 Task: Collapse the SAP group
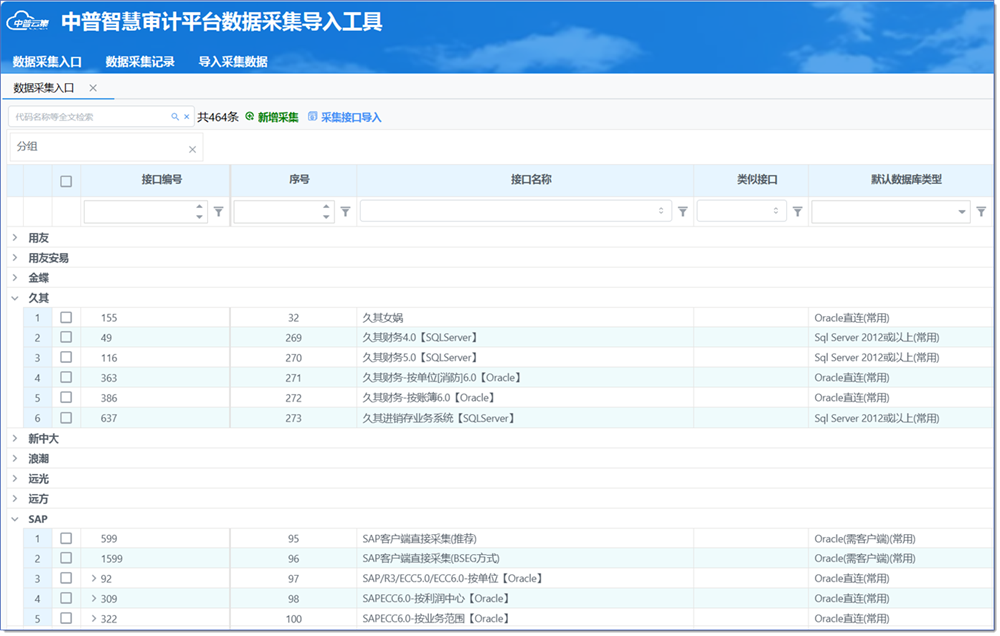point(15,519)
